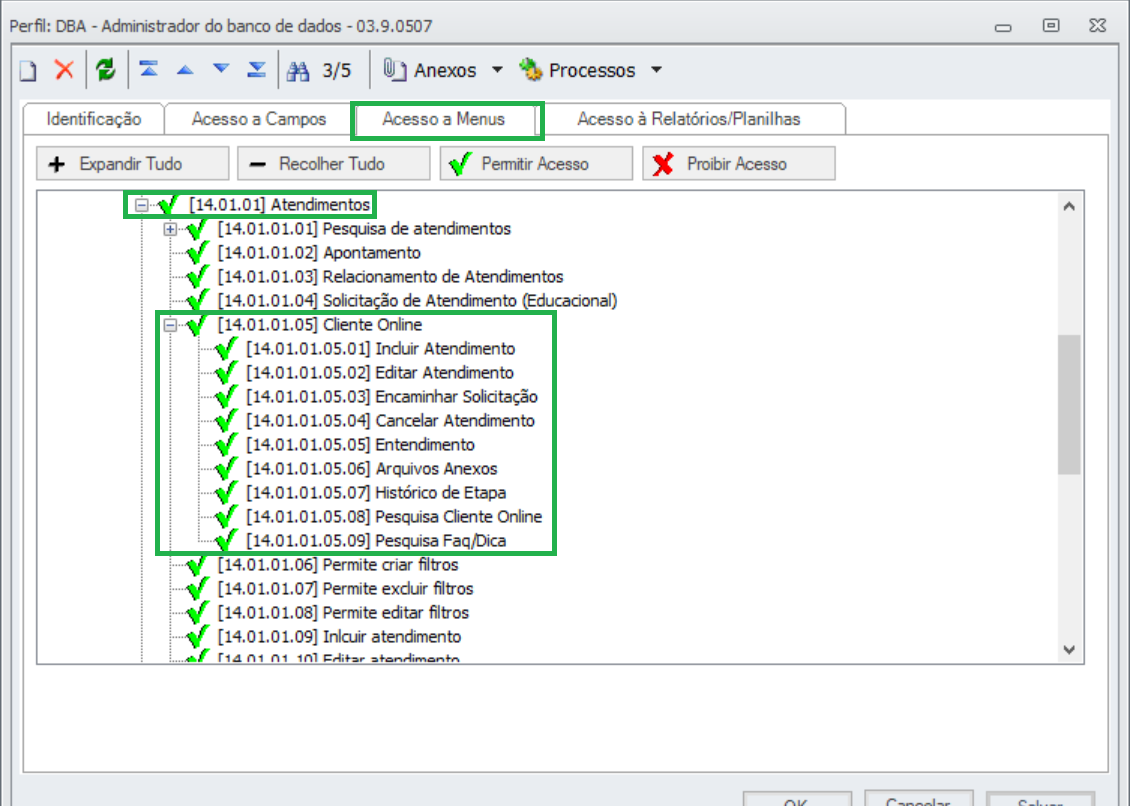Select [14.01.01.06] Permite criar filtros row
The image size is (1130, 806).
coord(338,564)
